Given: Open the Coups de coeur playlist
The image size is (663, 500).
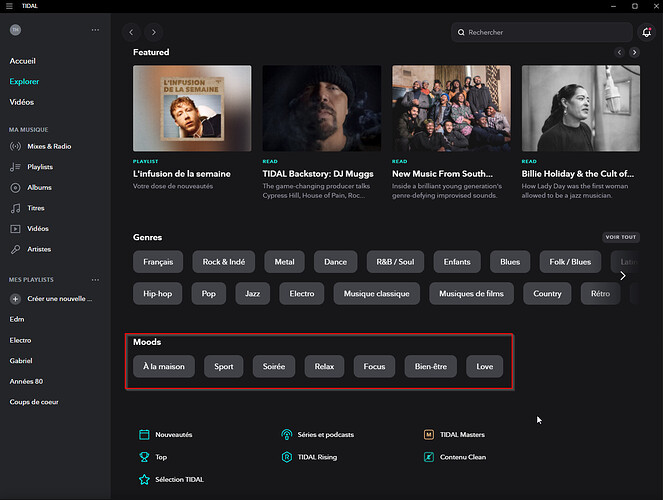Looking at the screenshot, I should pos(34,402).
